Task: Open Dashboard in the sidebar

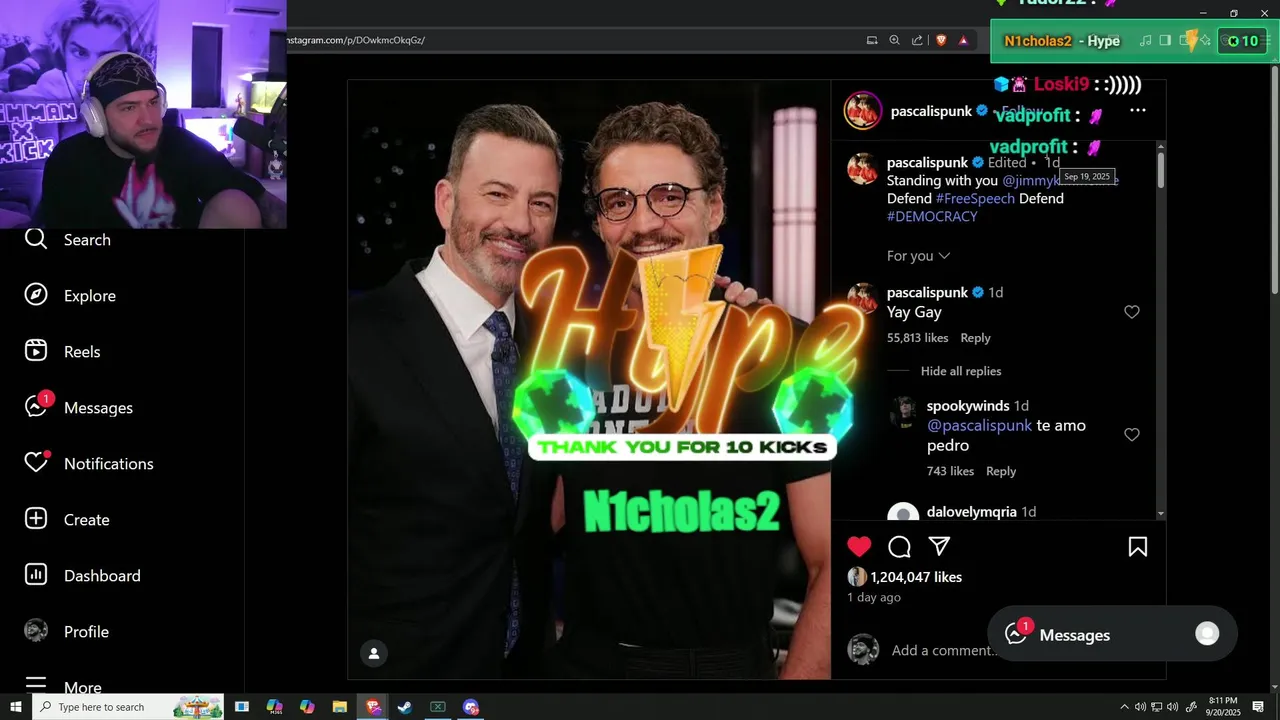Action: [83, 576]
